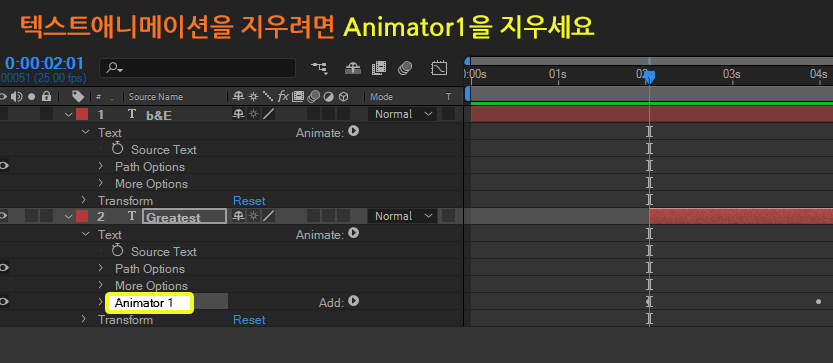Click the motion blur column header icon
The height and width of the screenshot is (363, 833).
(313, 96)
